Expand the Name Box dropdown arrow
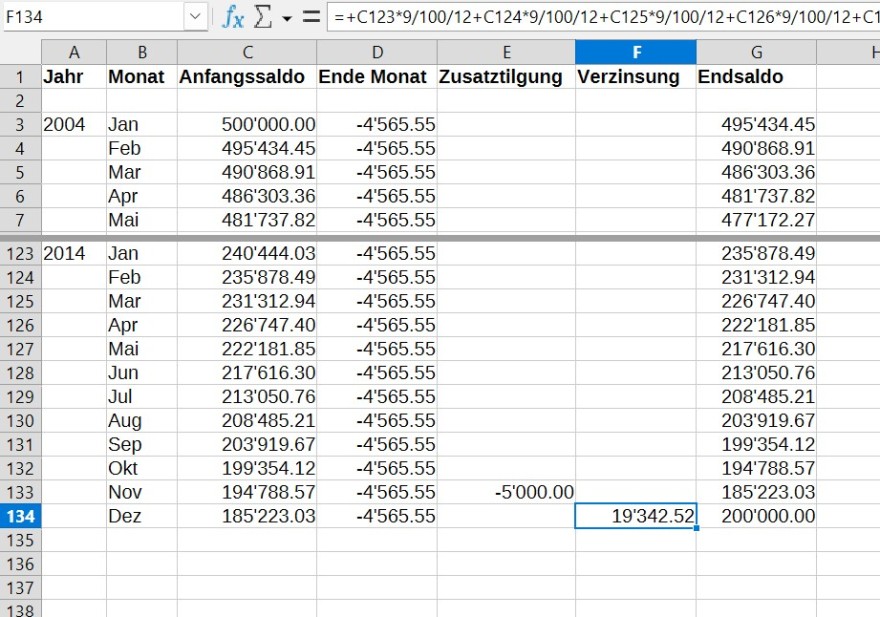Image resolution: width=880 pixels, height=617 pixels. click(x=195, y=17)
